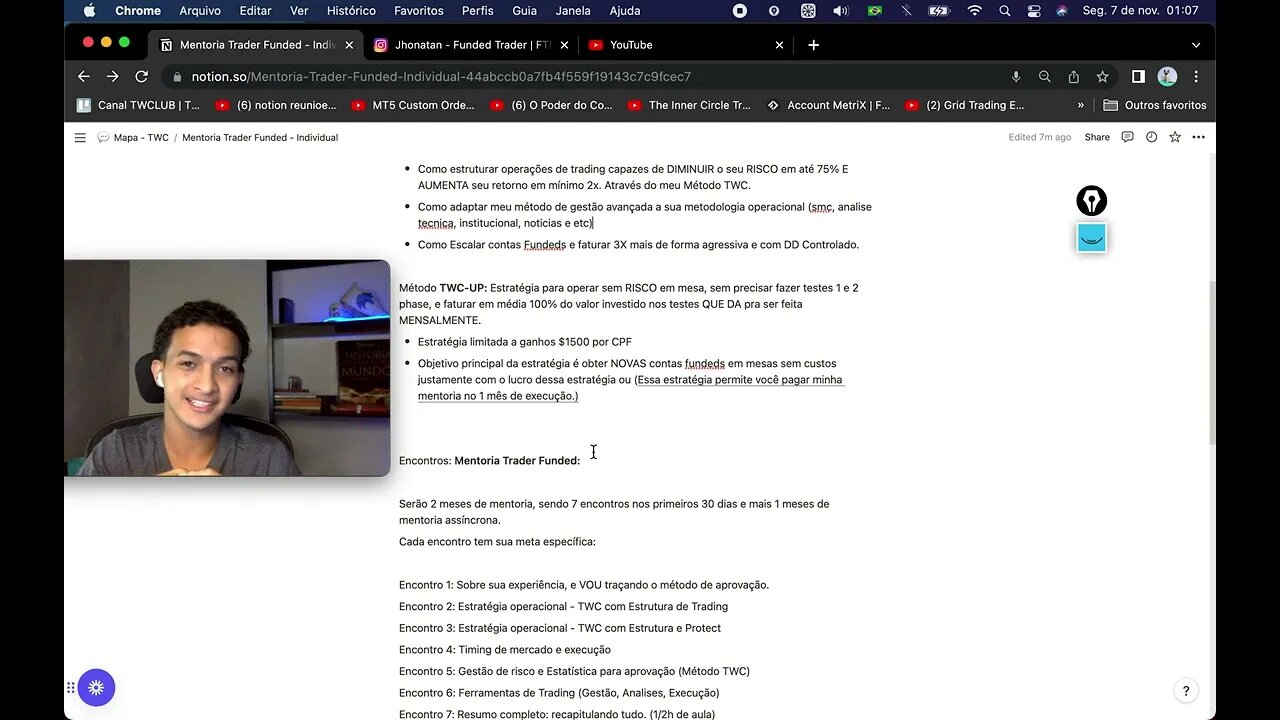Toggle Chrome side panel icon
1280x720 pixels.
pyautogui.click(x=1138, y=76)
